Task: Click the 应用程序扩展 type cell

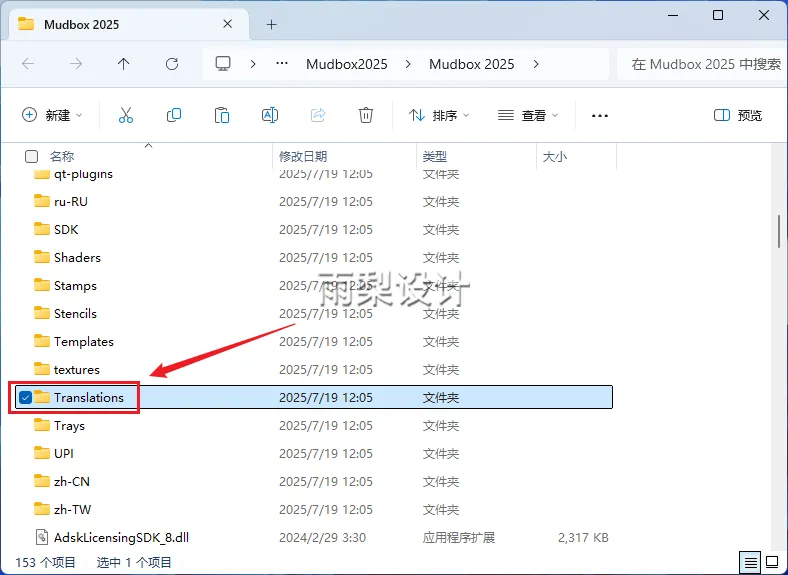Action: click(x=459, y=537)
